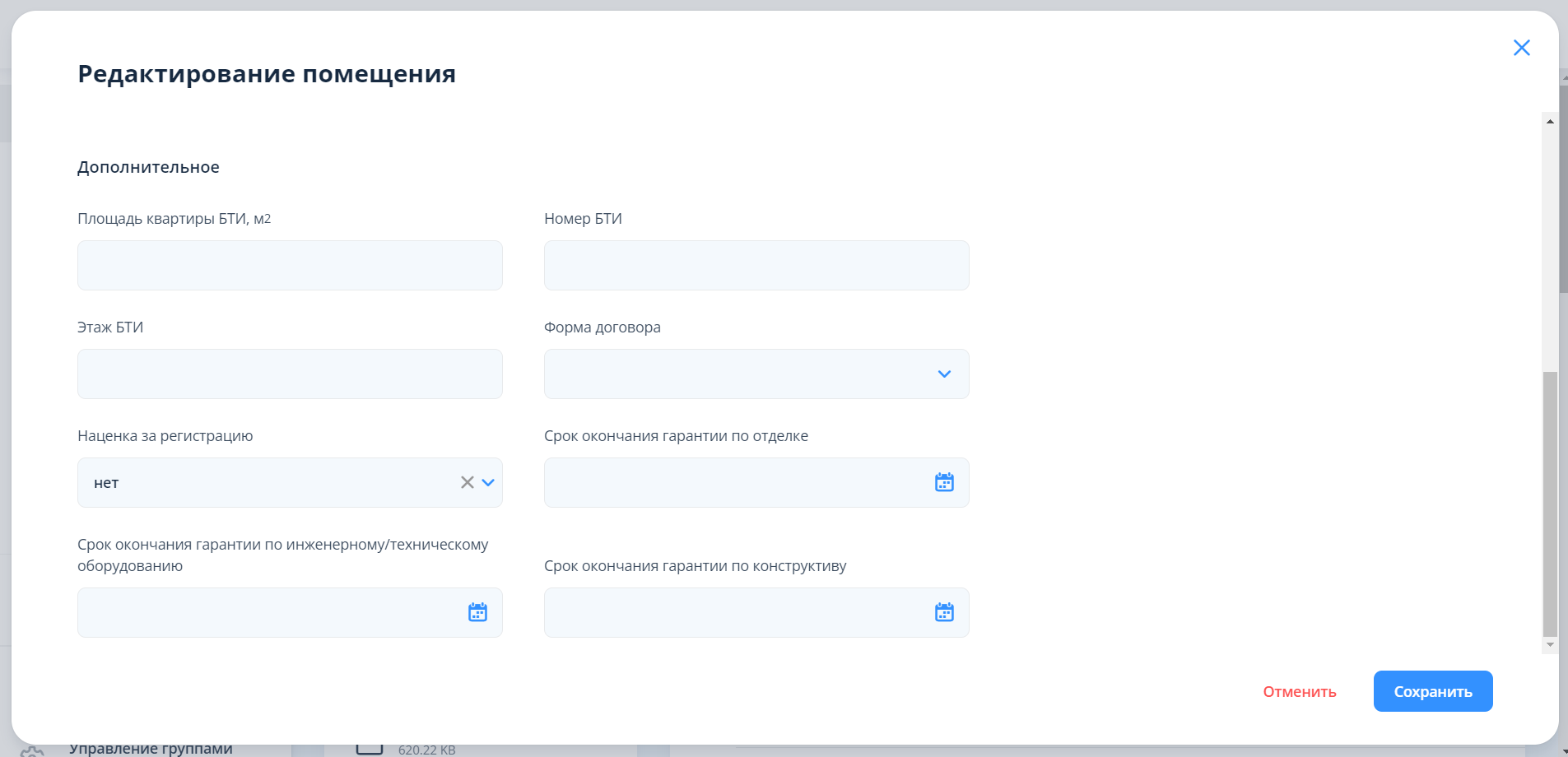Open calendar for гарантии по конструктиву date
The height and width of the screenshot is (757, 1568).
pyautogui.click(x=944, y=612)
